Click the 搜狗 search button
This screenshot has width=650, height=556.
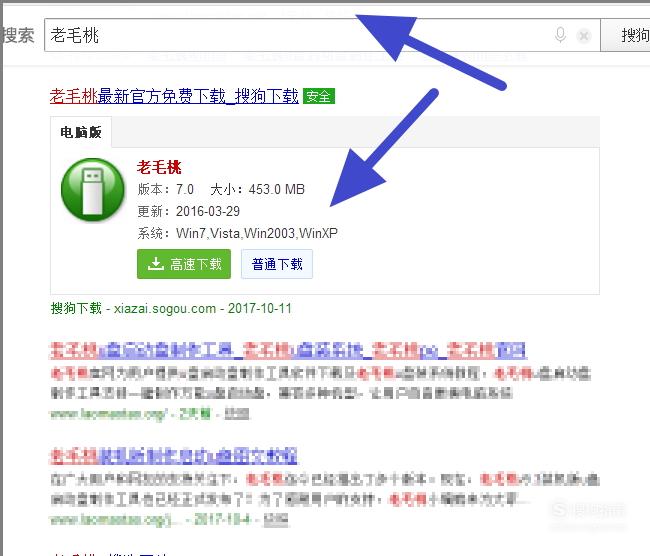626,35
